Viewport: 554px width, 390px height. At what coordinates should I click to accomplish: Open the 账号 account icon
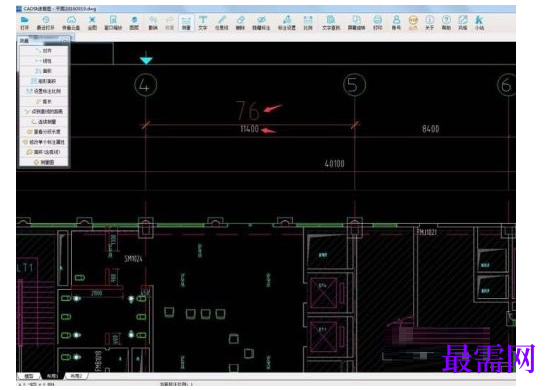click(x=396, y=23)
